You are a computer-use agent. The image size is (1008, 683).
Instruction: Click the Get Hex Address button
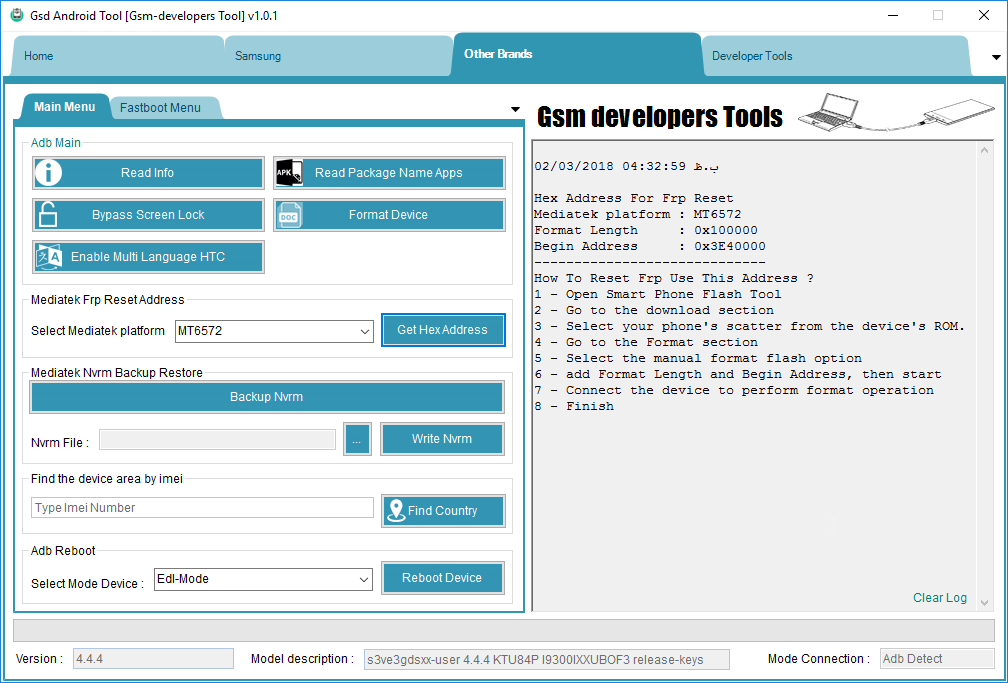point(443,330)
